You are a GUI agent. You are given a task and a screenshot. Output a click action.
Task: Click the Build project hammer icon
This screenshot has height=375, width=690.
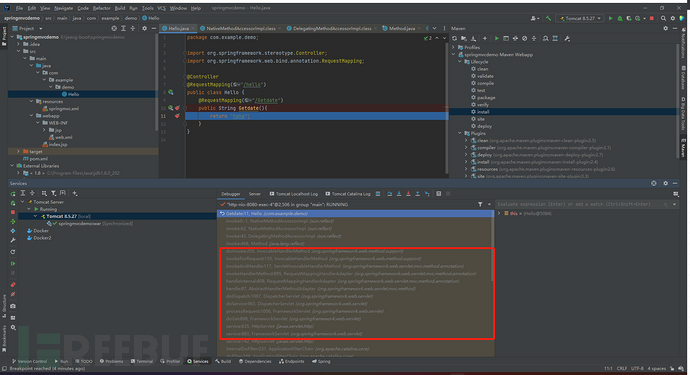[548, 18]
